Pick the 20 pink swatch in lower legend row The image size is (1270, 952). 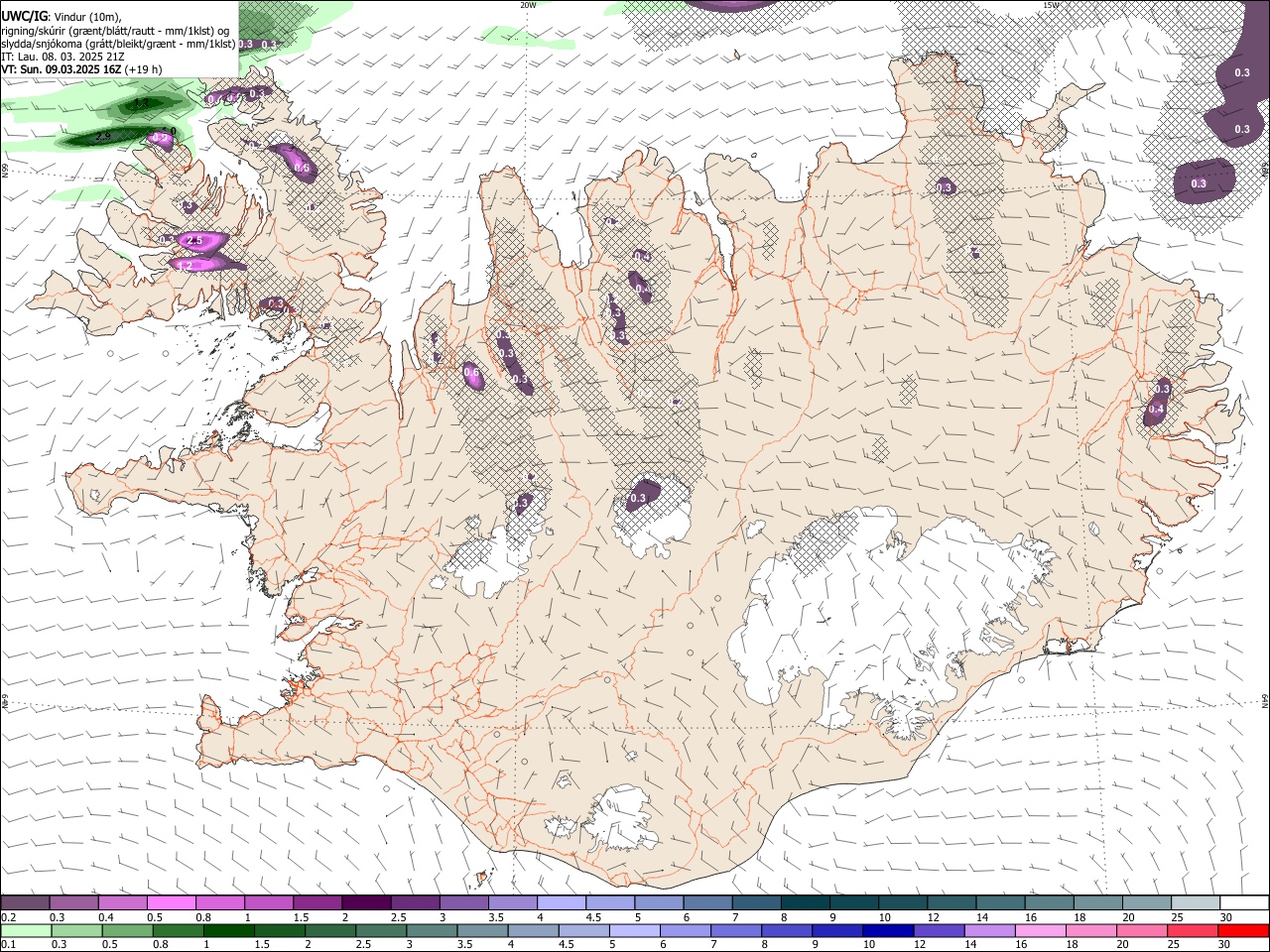1141,930
